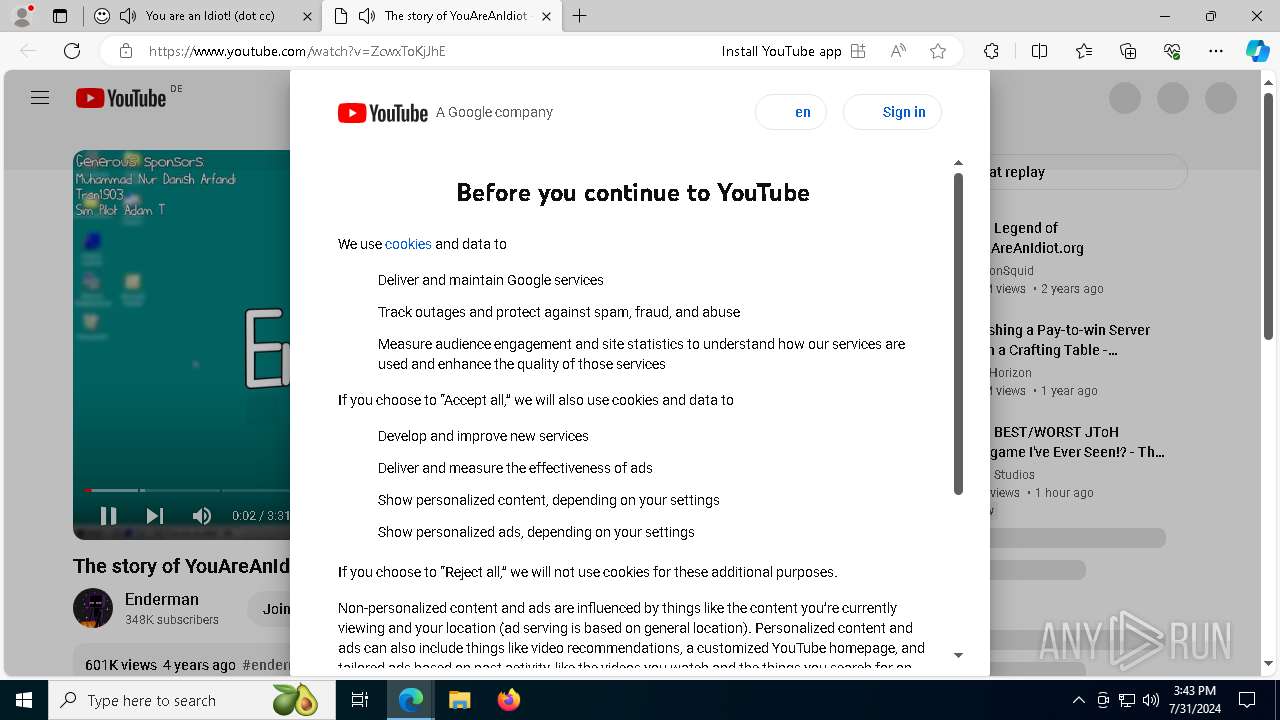Click the Join channel button
This screenshot has width=1280, height=720.
click(x=270, y=609)
